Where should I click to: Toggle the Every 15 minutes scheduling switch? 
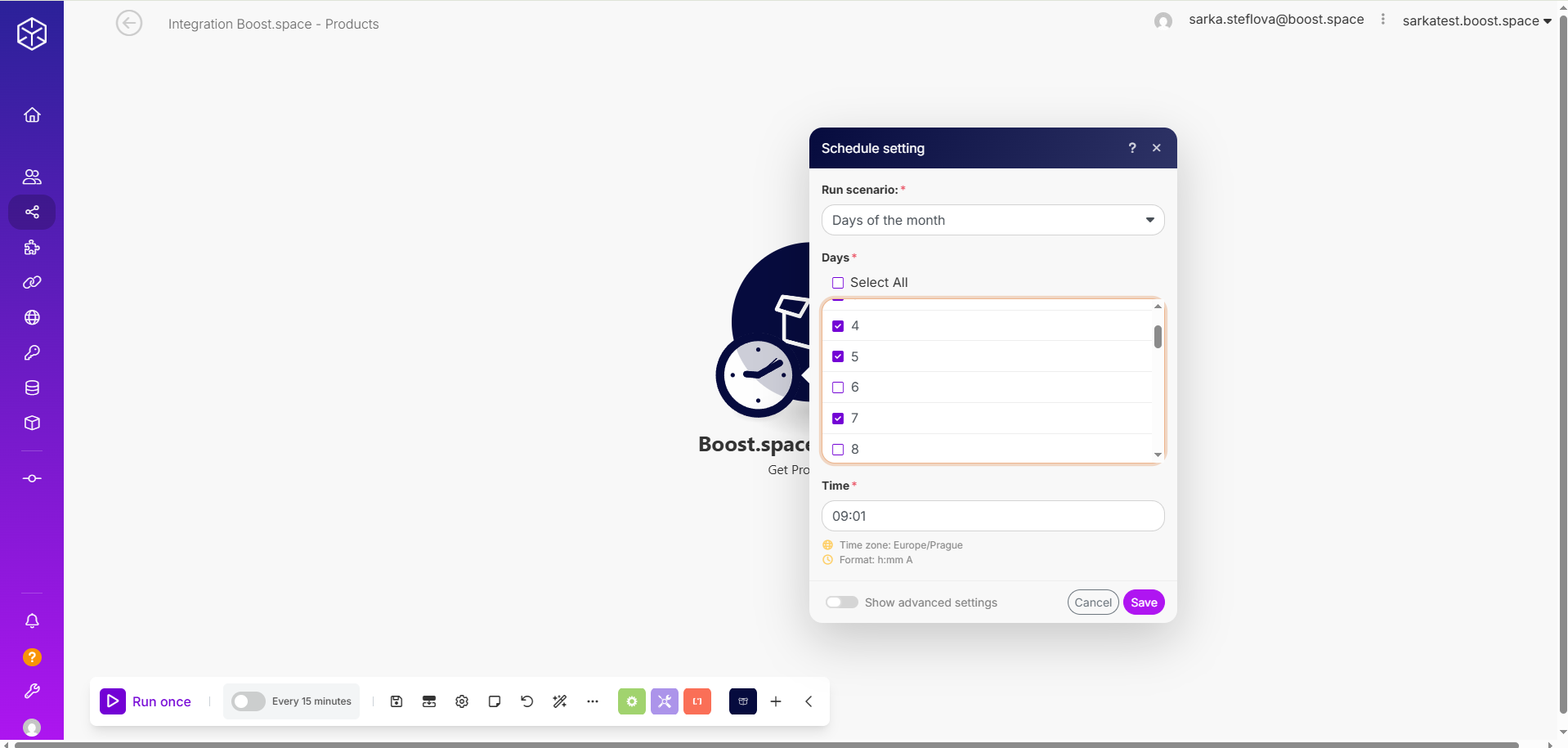[249, 701]
